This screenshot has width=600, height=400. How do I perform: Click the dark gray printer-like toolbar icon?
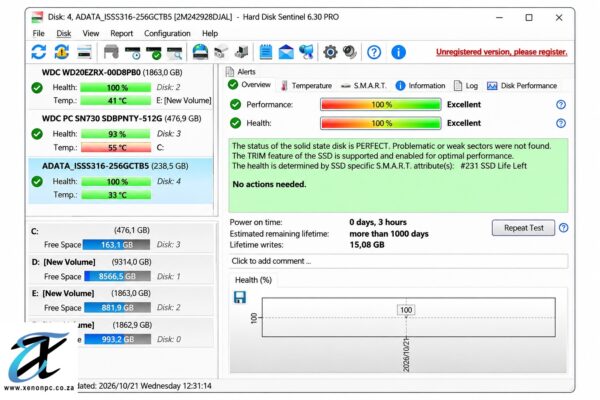click(111, 52)
